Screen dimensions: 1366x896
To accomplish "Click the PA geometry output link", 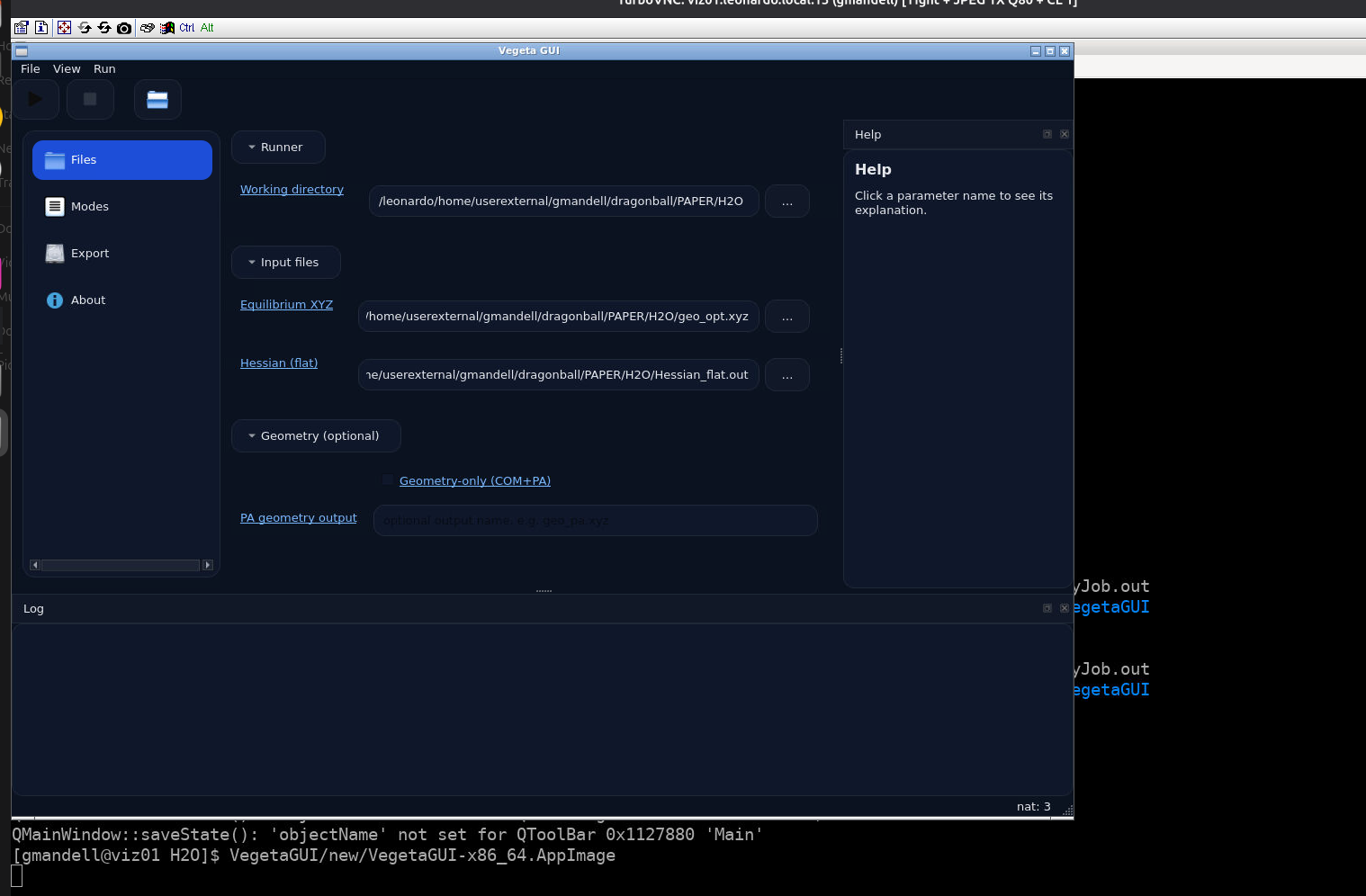I will (x=299, y=518).
